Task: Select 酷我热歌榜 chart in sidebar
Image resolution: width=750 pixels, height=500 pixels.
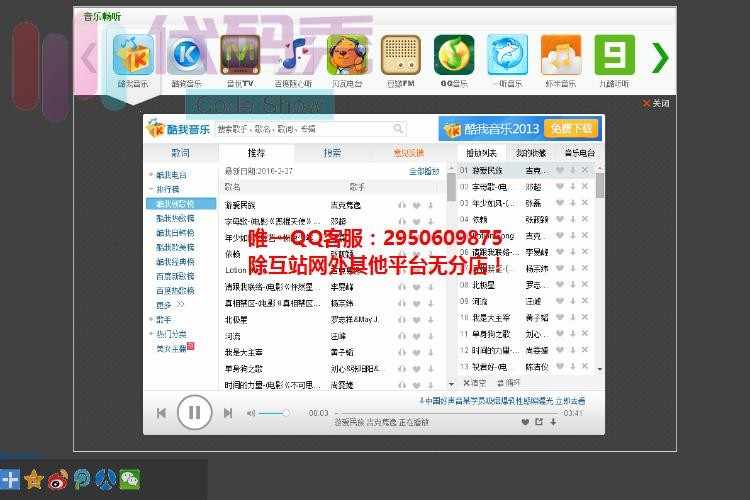Action: click(175, 218)
